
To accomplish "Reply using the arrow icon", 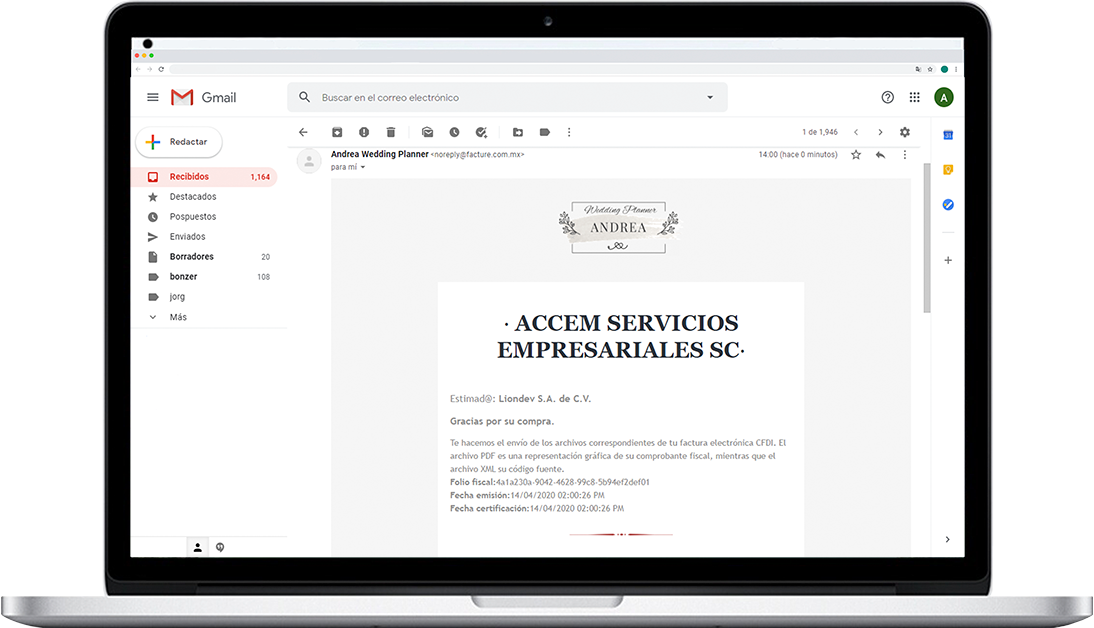I will pos(880,155).
